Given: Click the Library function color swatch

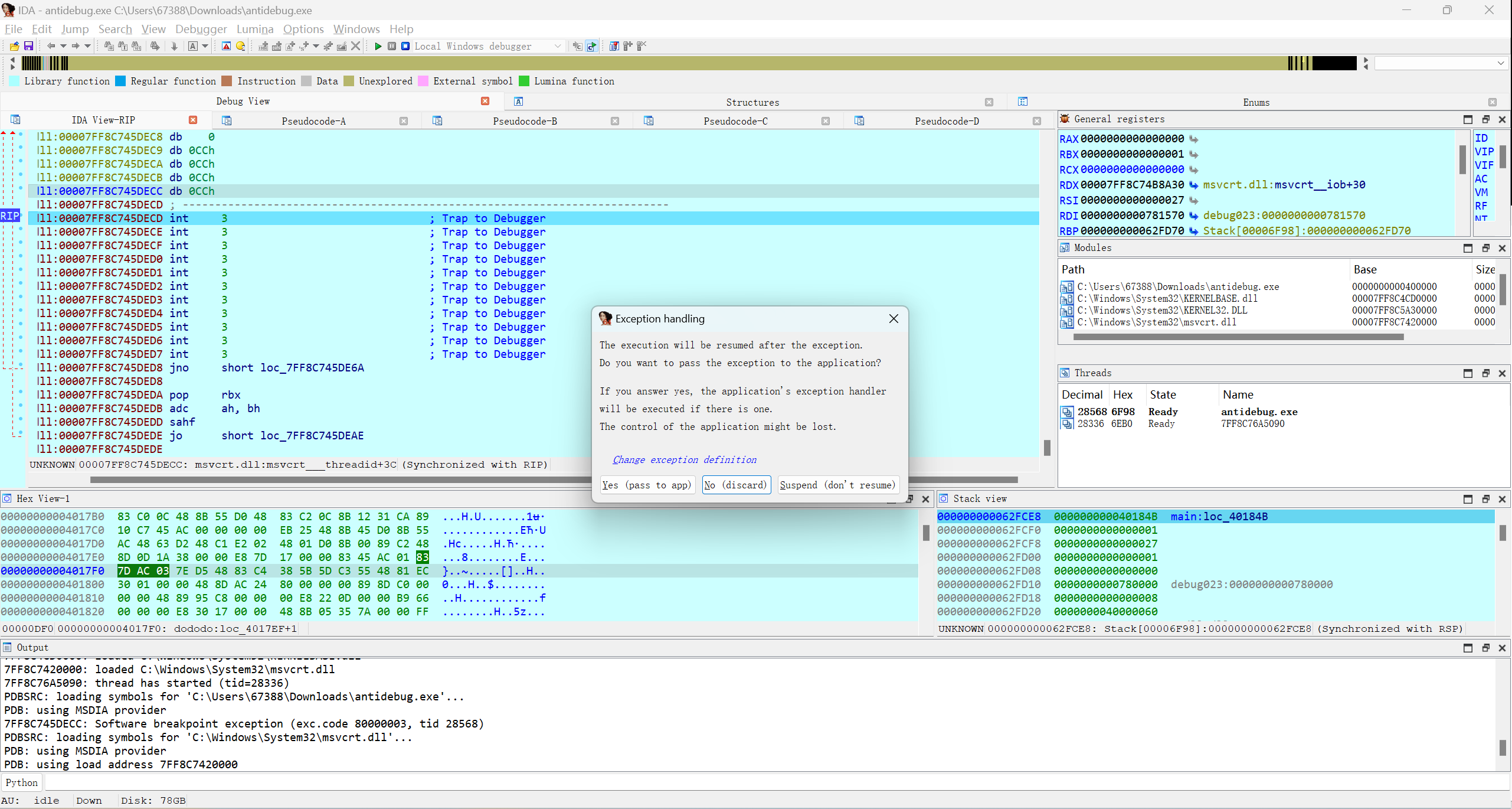Looking at the screenshot, I should pos(15,81).
